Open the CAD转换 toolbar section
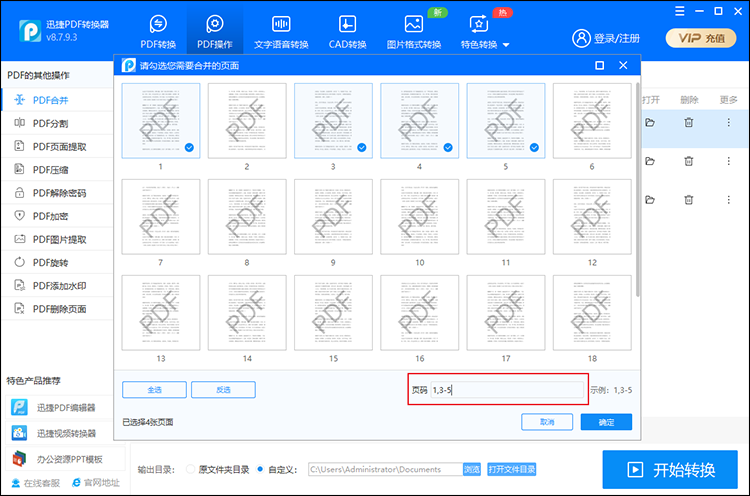This screenshot has height=496, width=750. [347, 32]
